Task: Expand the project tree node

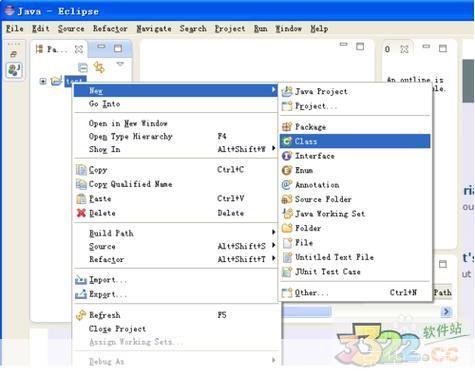Action: click(43, 81)
